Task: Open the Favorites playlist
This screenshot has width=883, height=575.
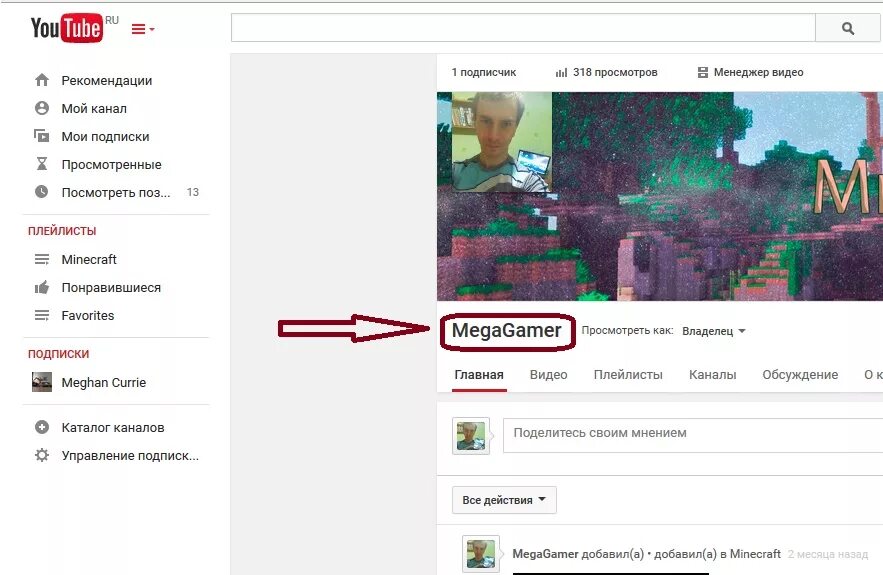Action: tap(88, 316)
